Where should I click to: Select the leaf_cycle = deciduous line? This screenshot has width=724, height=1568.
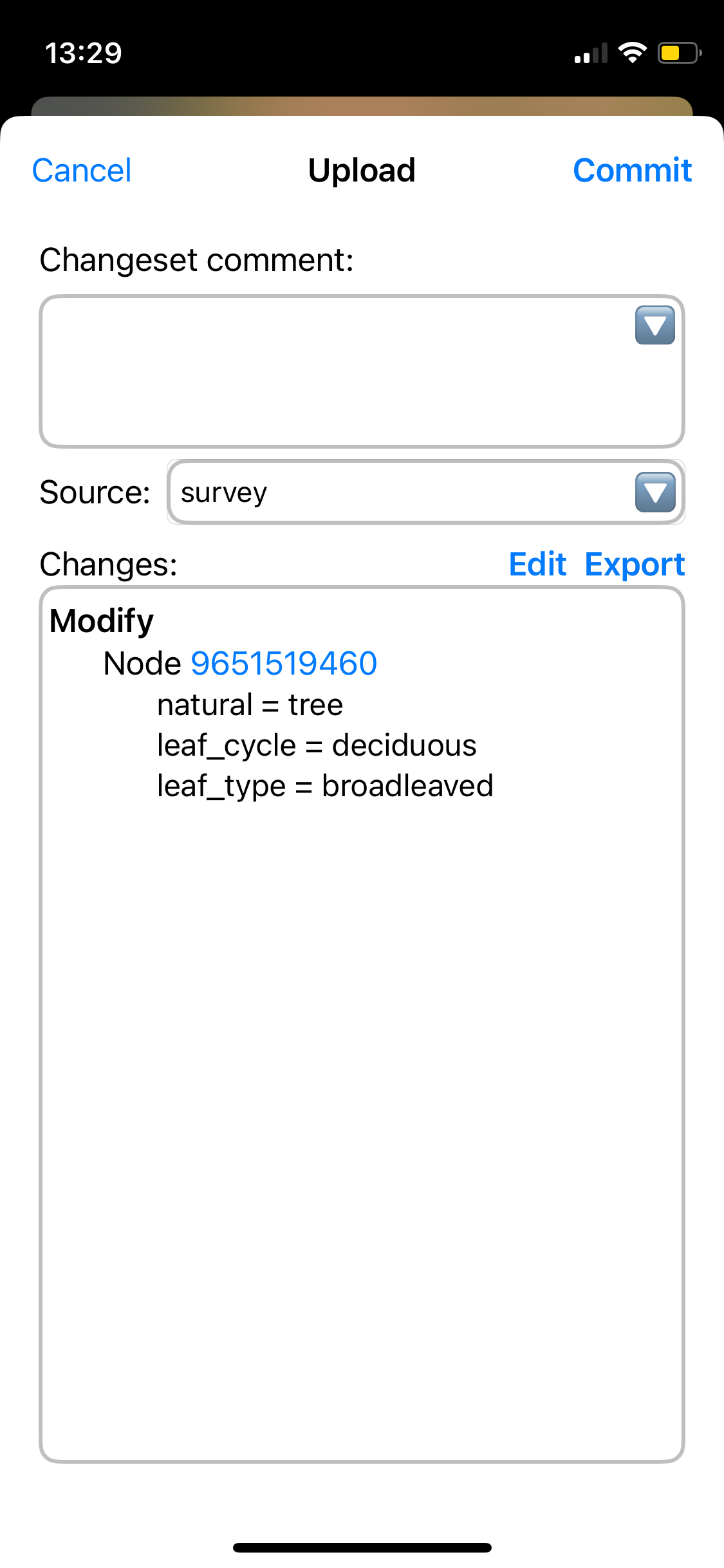(317, 745)
